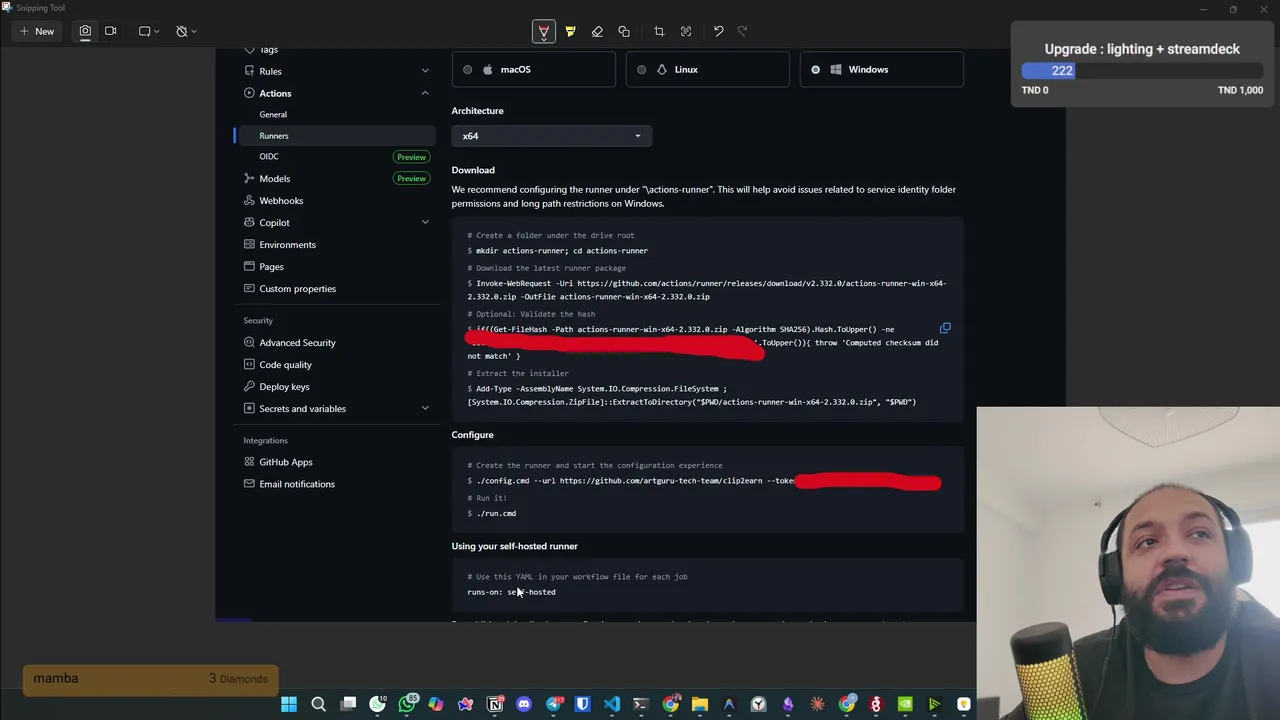Open the Windows Start menu
This screenshot has width=1280, height=720.
289,705
